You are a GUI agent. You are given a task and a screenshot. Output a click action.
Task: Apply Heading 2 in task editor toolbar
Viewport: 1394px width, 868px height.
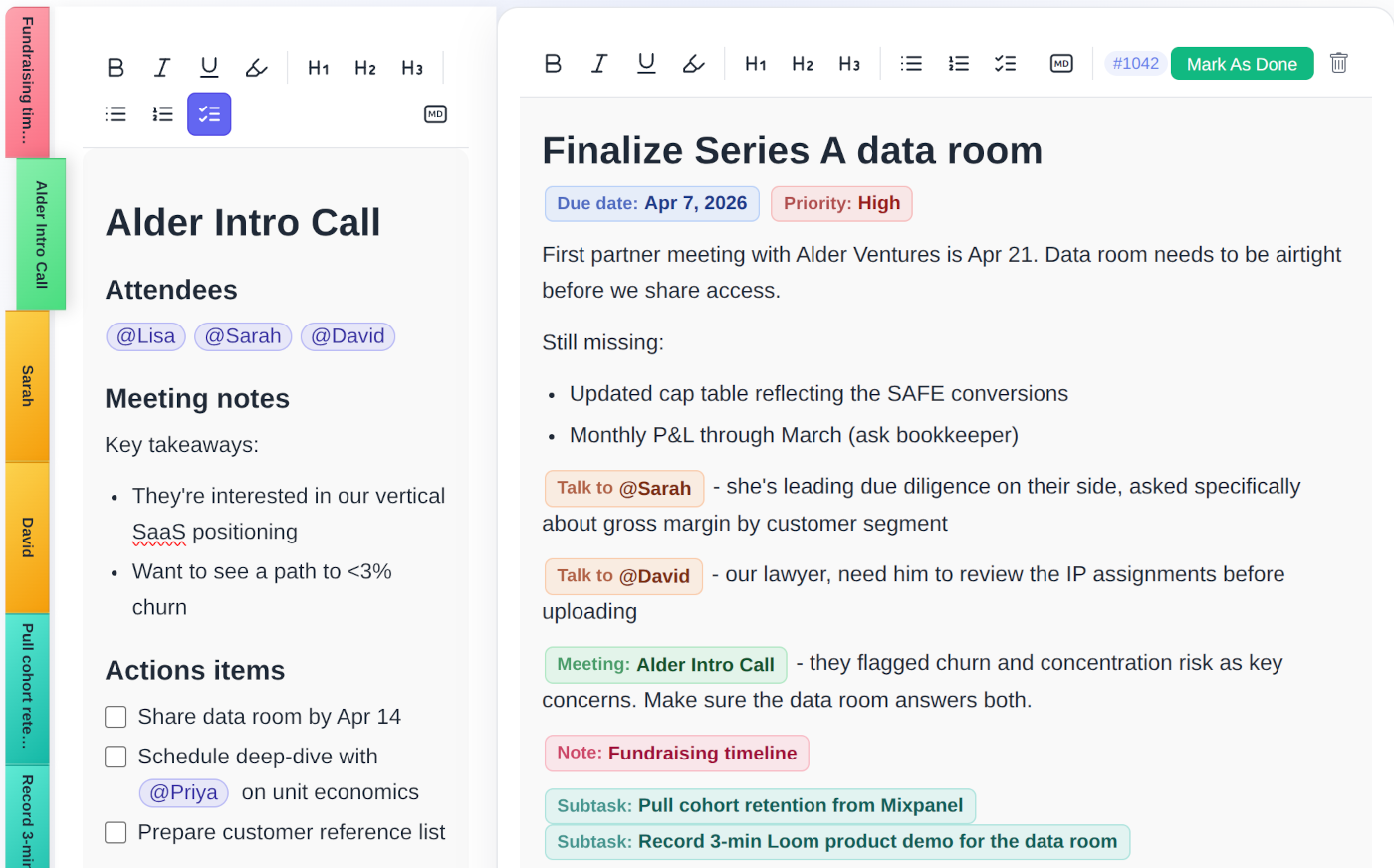point(803,64)
